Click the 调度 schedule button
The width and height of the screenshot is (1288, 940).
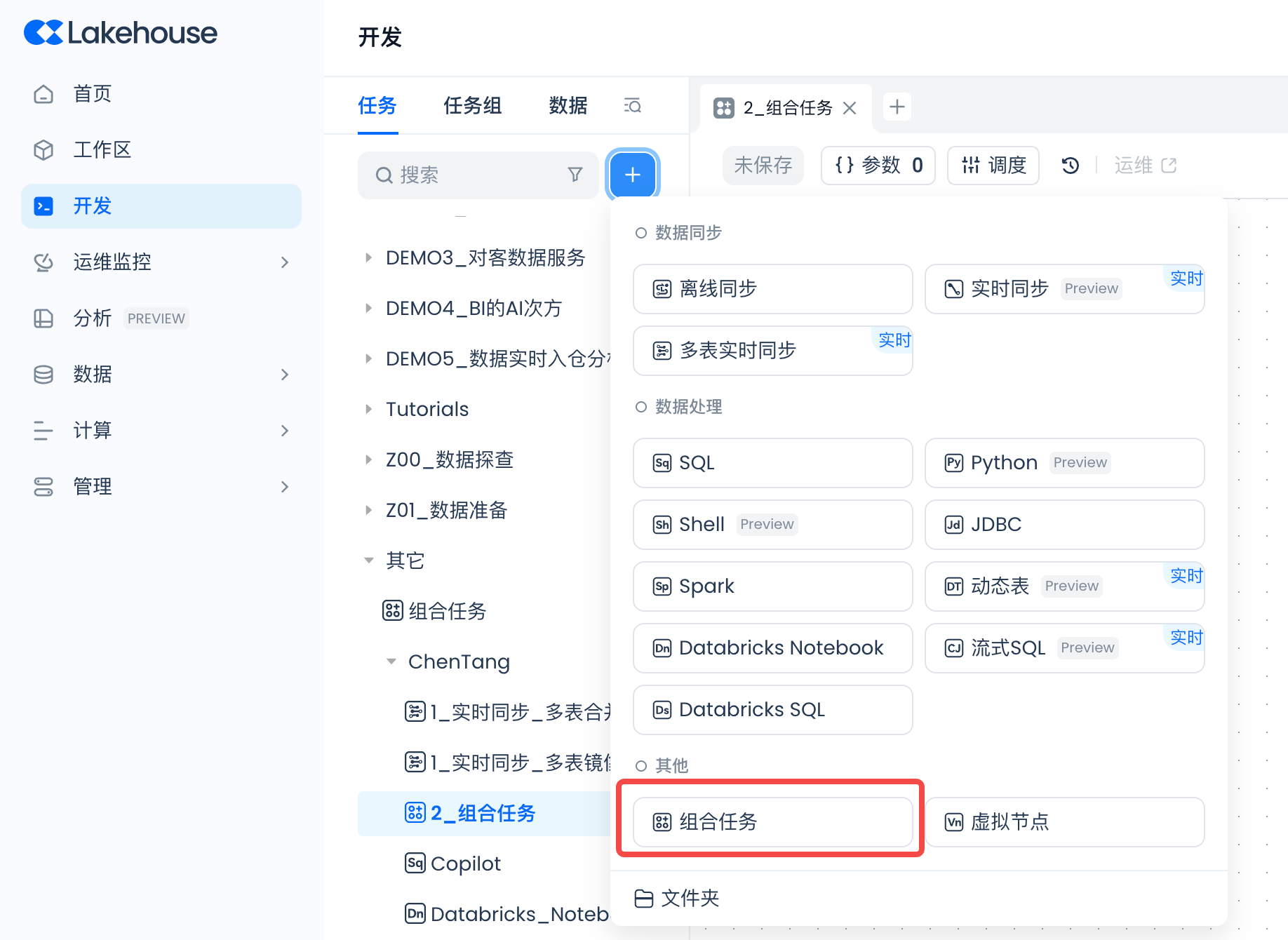tap(993, 166)
